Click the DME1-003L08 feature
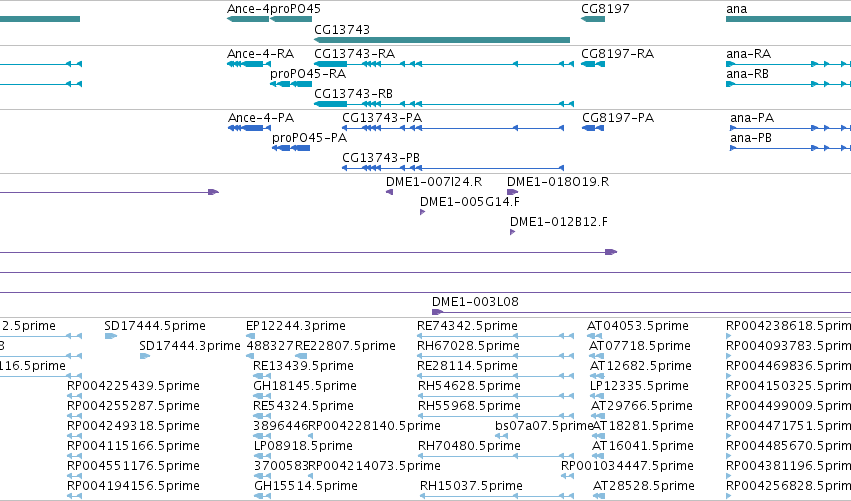Viewport: 851px width, 501px height. click(641, 312)
